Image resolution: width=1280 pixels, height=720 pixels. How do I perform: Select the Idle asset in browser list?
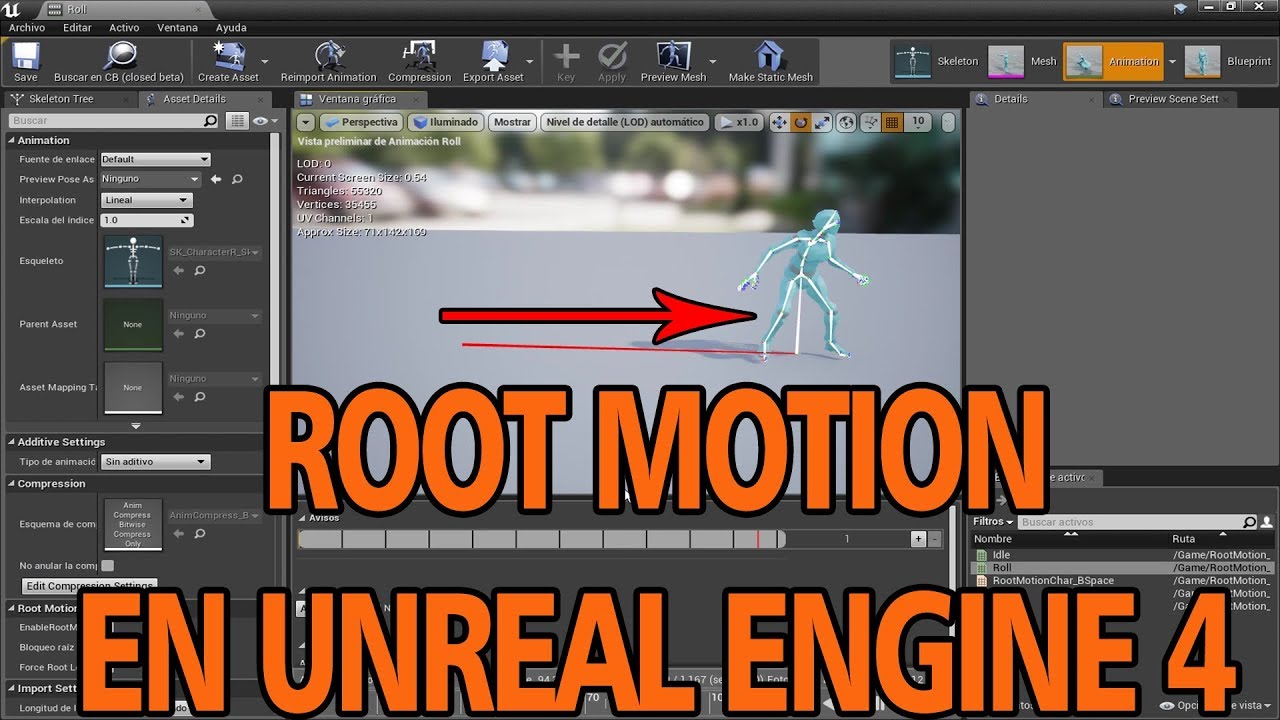(1122, 555)
